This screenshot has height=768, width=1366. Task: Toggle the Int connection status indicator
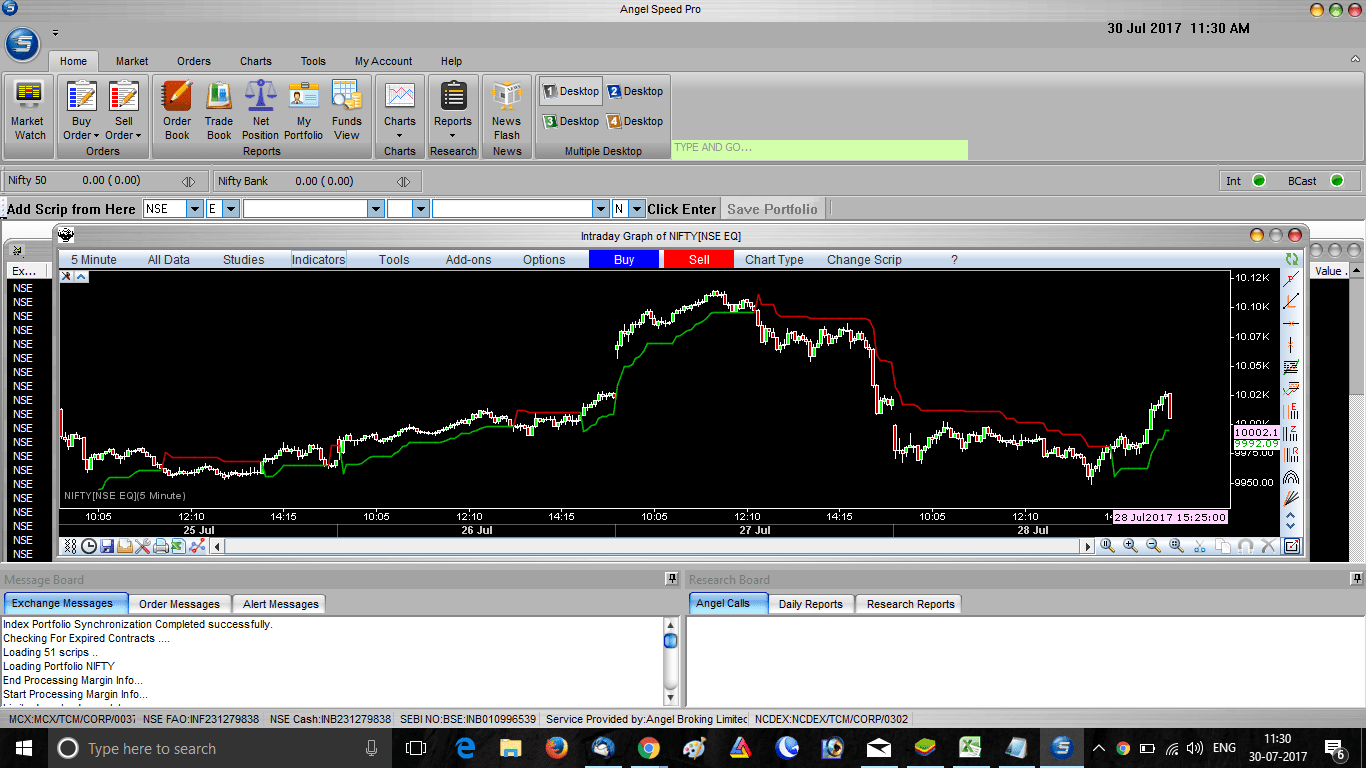click(x=1259, y=180)
